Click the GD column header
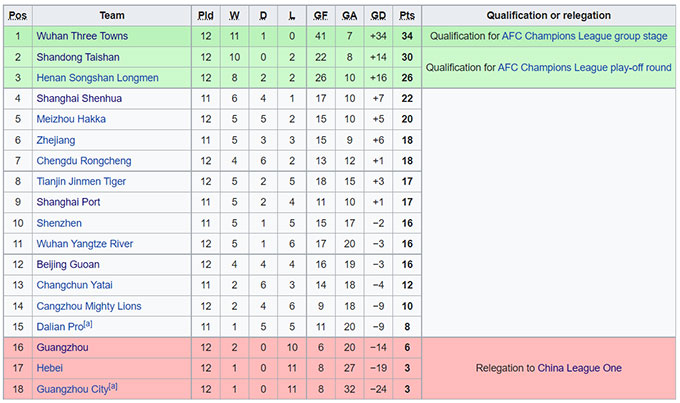Viewport: 680px width, 403px height. 378,16
